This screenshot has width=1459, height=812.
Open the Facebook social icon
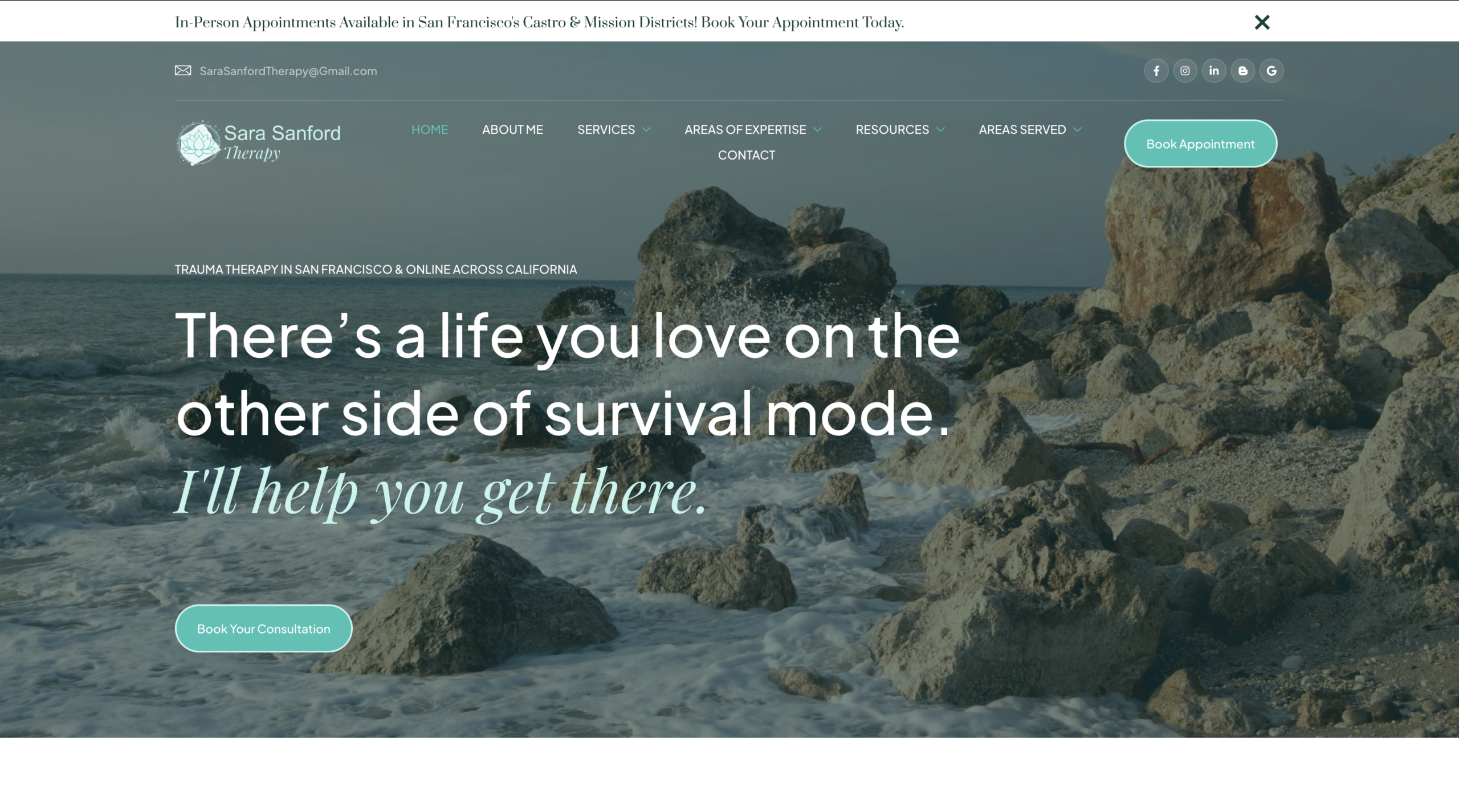[x=1156, y=71]
